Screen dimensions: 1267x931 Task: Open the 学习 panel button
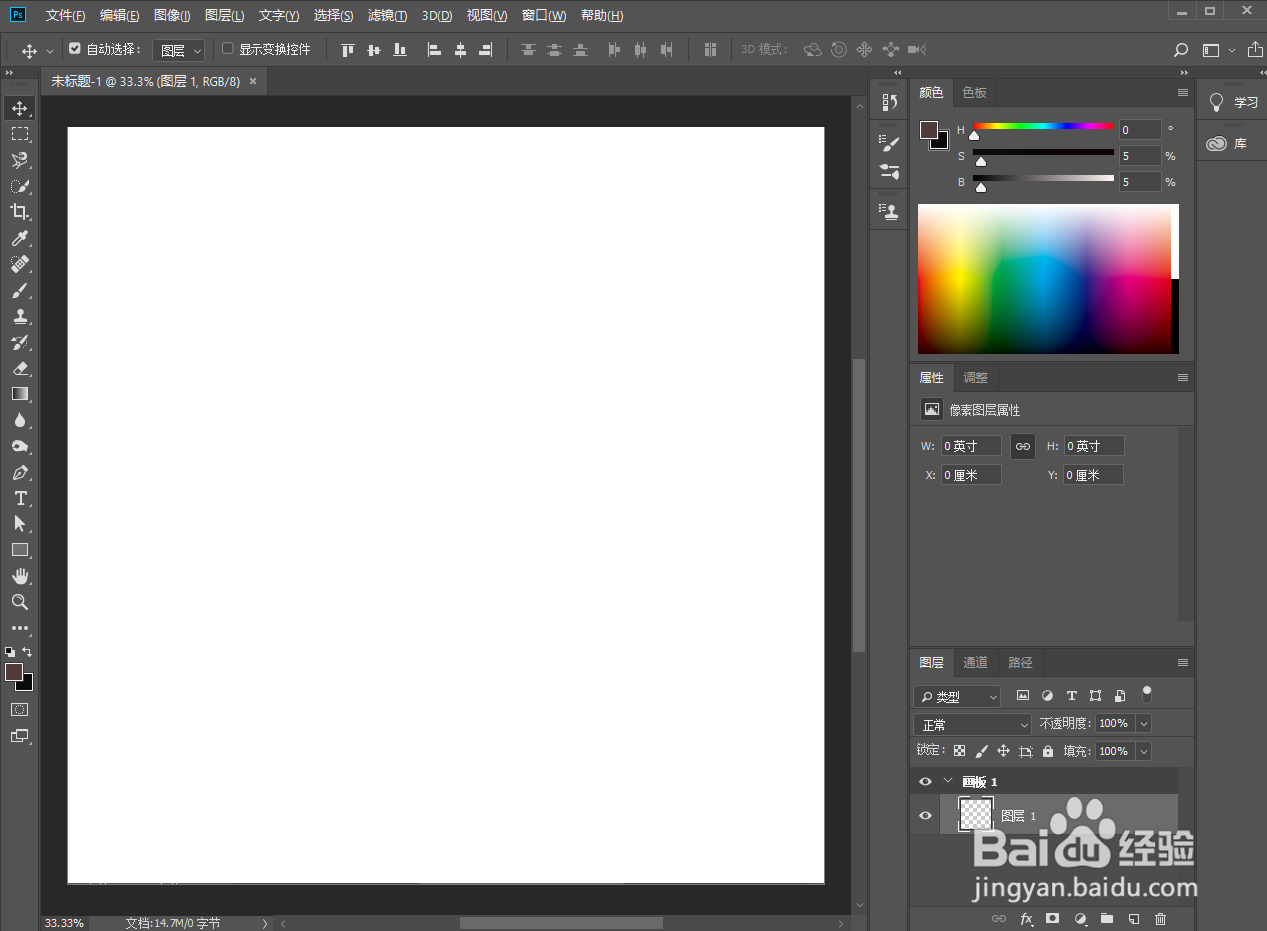[x=1233, y=102]
